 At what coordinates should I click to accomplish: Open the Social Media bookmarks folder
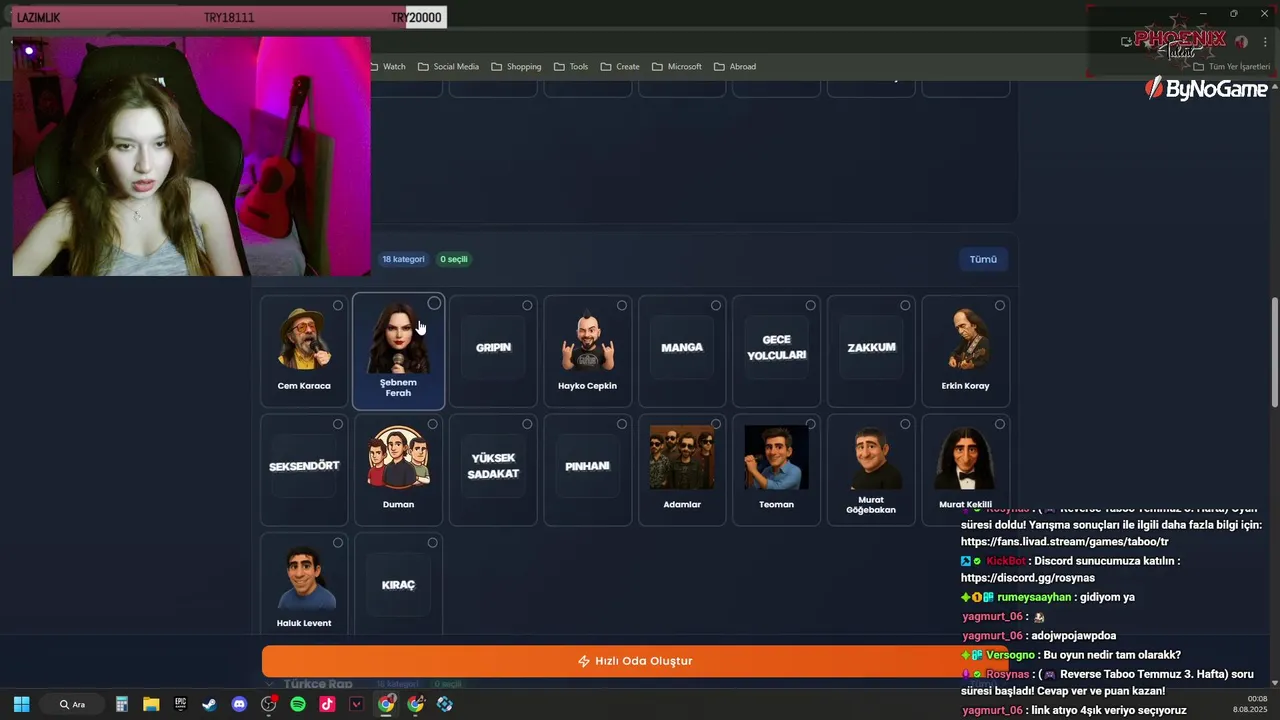click(x=448, y=66)
